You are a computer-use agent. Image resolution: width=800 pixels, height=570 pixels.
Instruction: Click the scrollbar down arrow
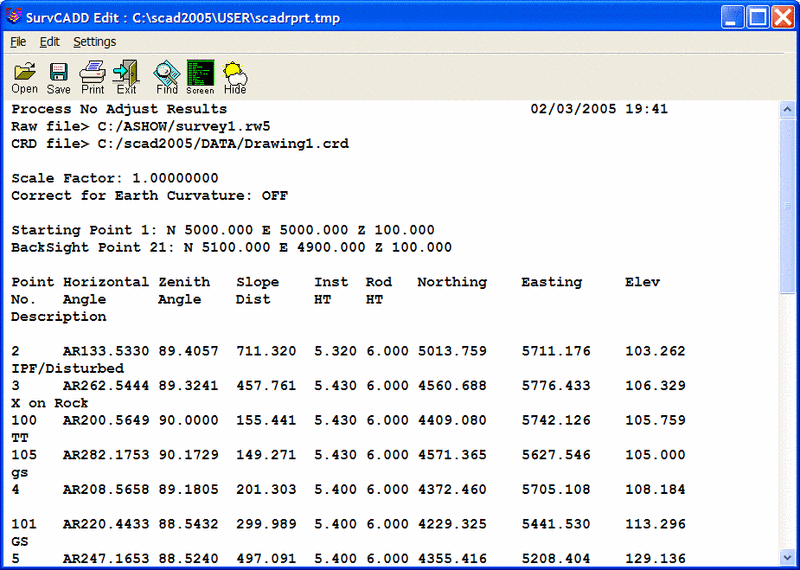point(787,557)
